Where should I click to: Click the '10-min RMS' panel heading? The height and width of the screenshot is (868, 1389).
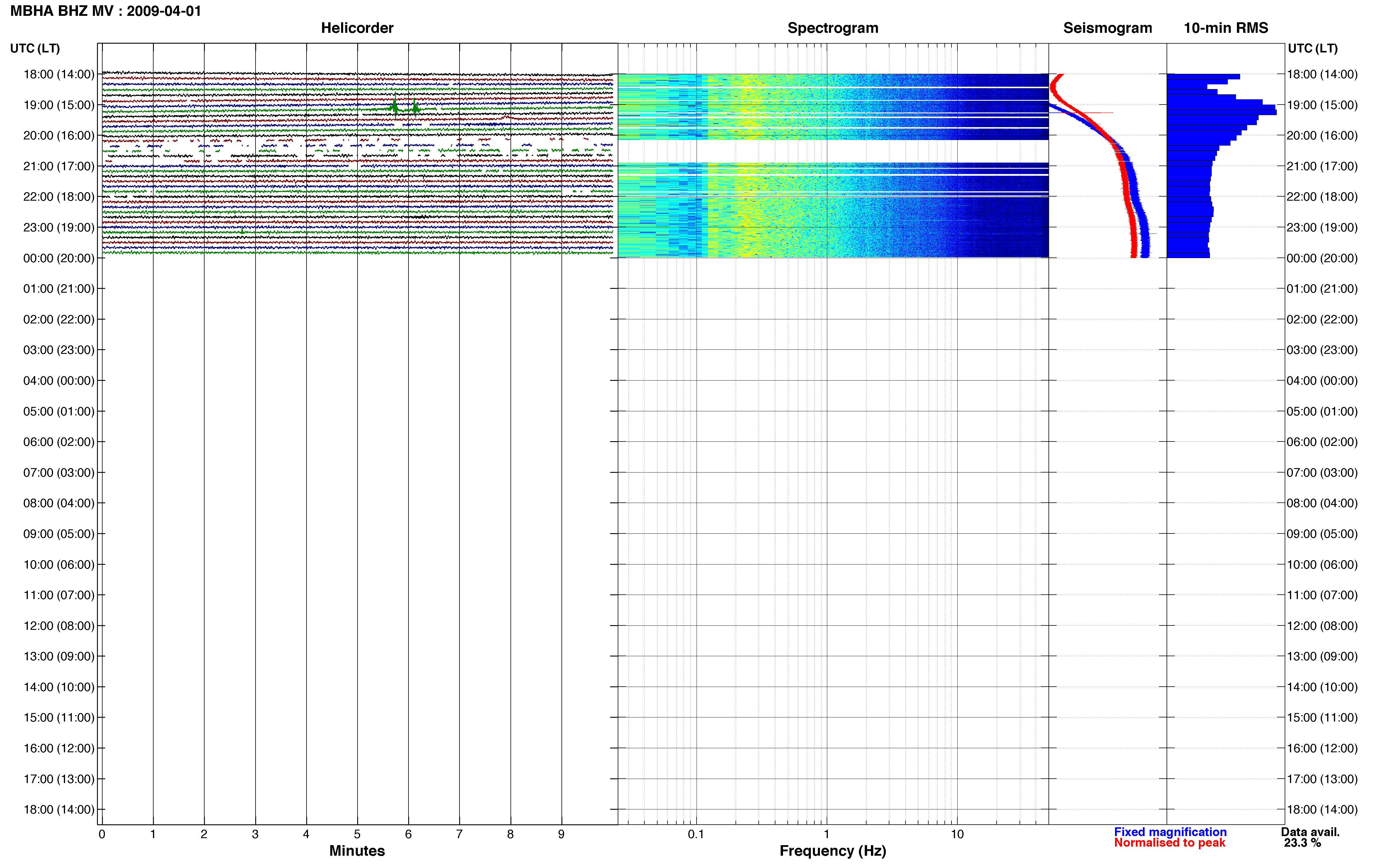click(x=1225, y=28)
